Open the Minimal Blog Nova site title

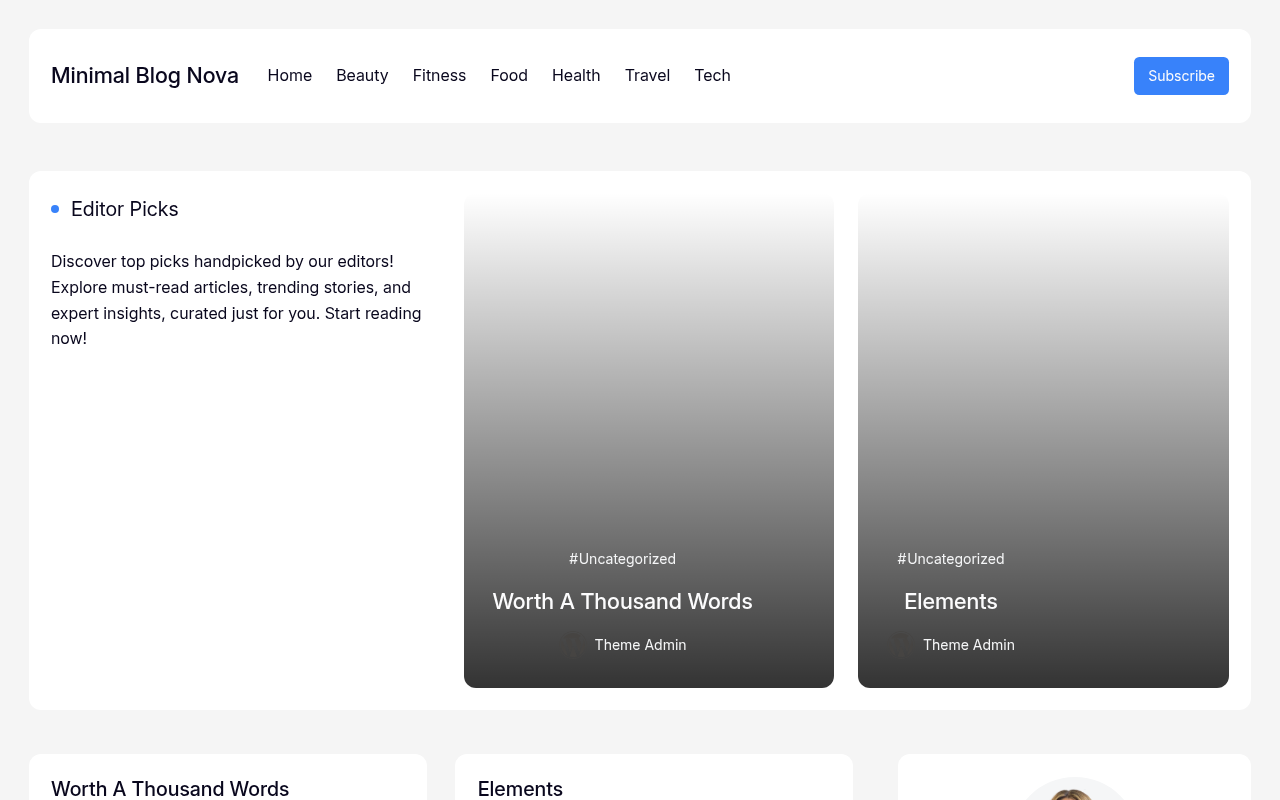(x=145, y=76)
